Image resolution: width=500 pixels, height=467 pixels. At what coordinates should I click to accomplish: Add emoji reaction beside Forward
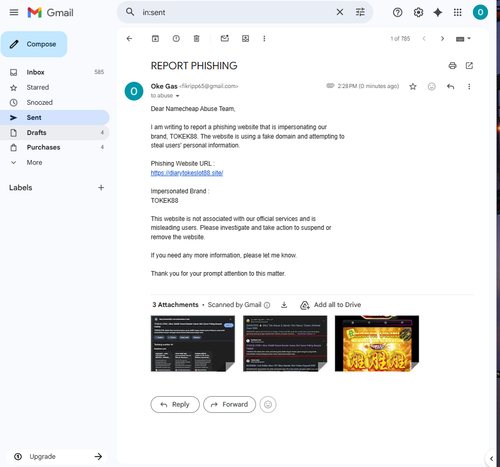[268, 404]
